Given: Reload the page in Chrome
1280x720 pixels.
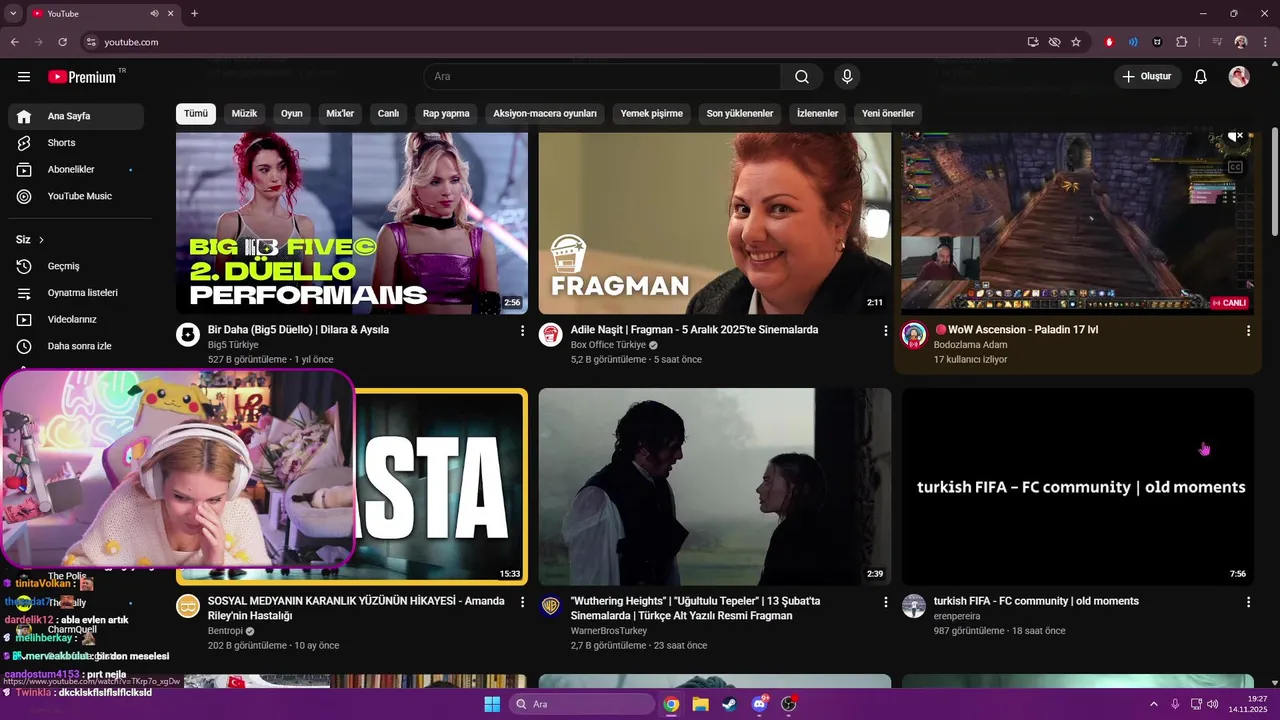Looking at the screenshot, I should tap(62, 42).
